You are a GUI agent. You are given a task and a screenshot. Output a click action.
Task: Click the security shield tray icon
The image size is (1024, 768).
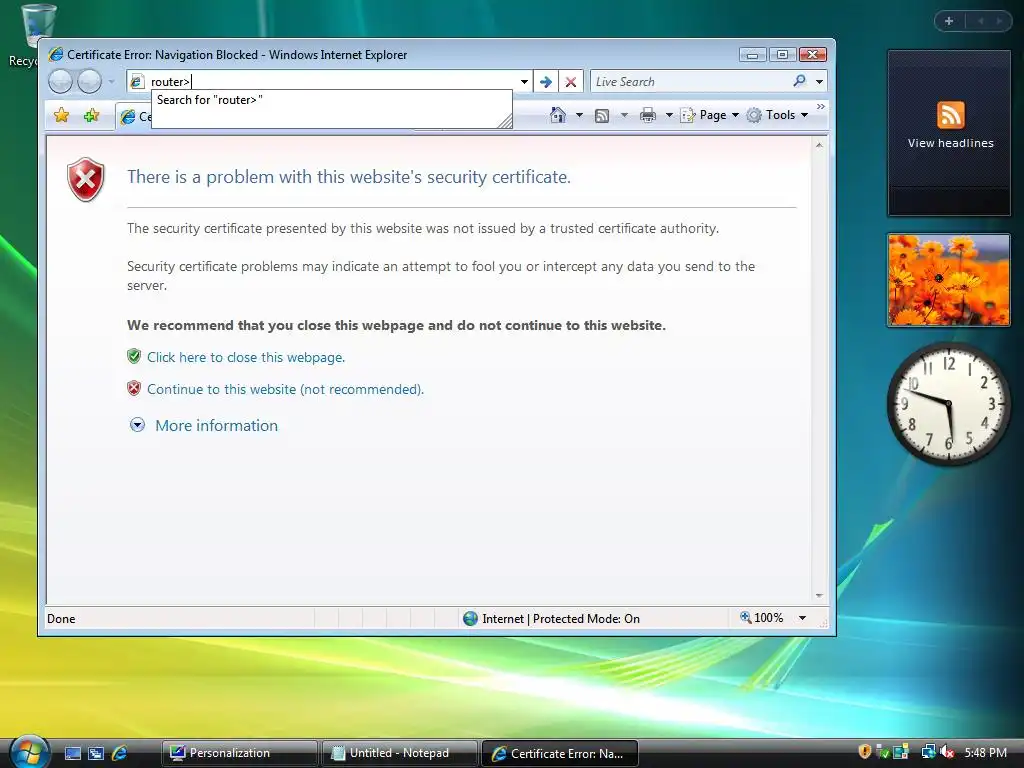(x=865, y=752)
